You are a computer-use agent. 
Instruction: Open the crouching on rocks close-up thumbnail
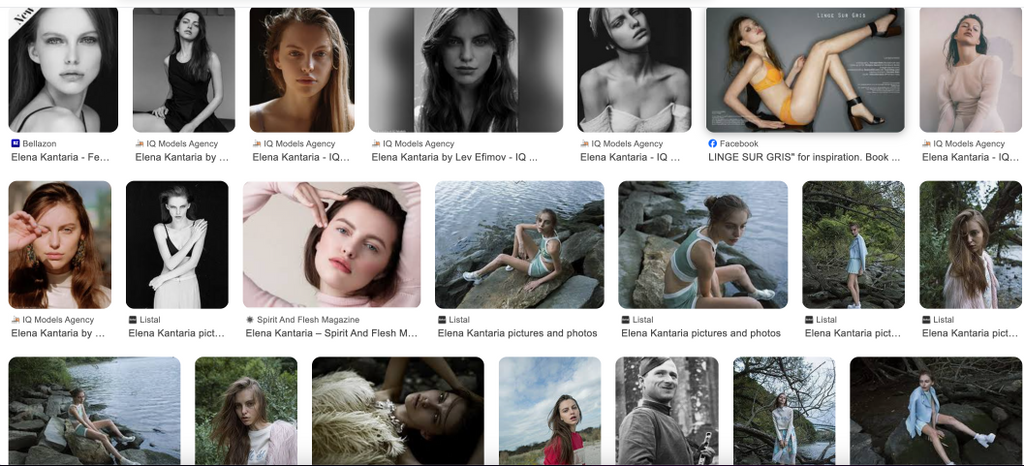point(703,245)
